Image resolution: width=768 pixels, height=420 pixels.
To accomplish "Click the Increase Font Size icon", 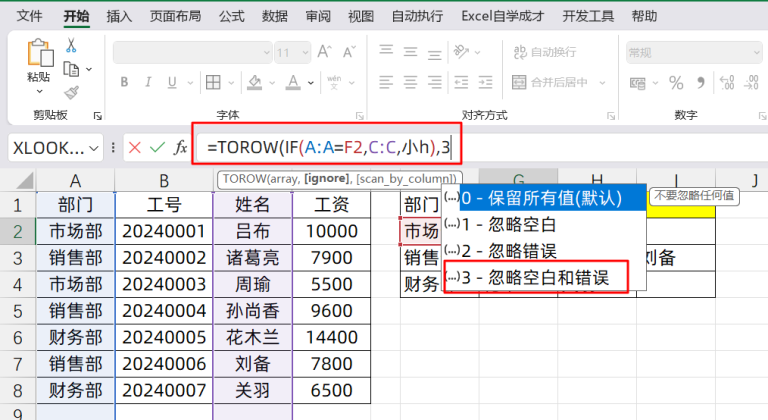I will (324, 52).
